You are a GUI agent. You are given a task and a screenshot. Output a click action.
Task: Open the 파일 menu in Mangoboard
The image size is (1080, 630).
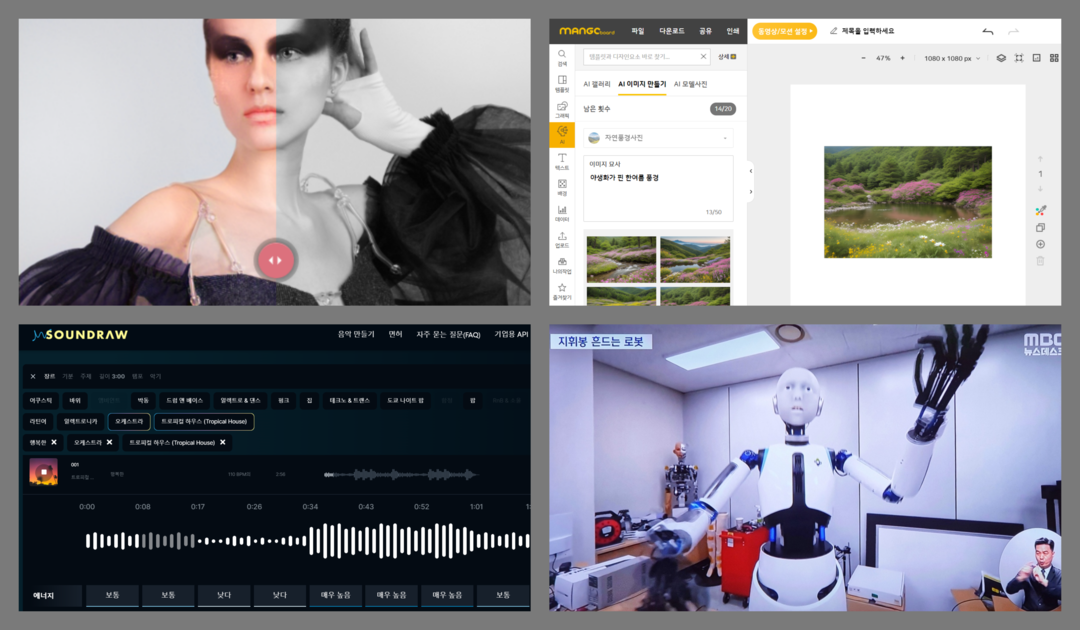(637, 30)
